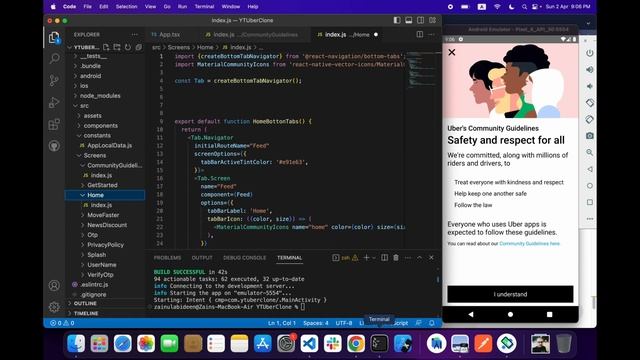Open the Customize Layout control
This screenshot has width=640, height=360.
click(x=432, y=20)
